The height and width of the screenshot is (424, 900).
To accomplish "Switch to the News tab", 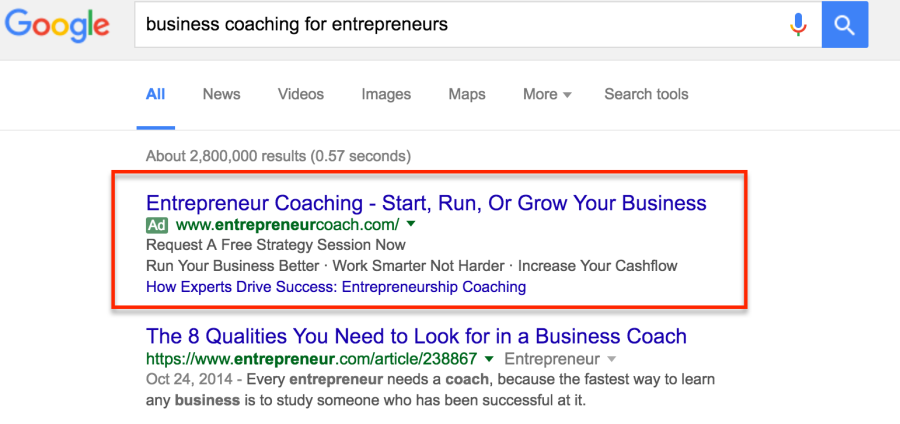I will click(222, 94).
